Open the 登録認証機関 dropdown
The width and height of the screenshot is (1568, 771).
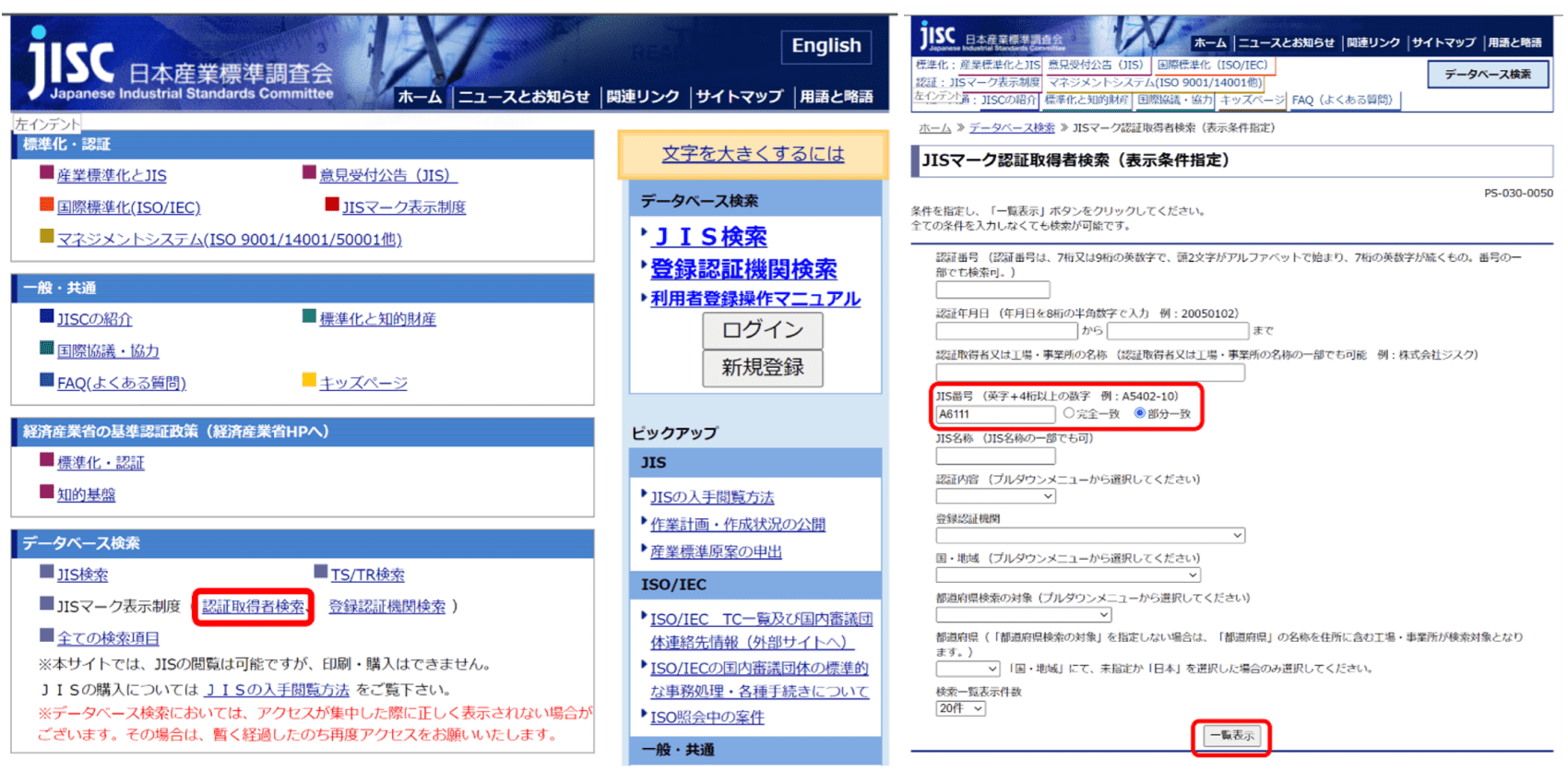point(1090,535)
